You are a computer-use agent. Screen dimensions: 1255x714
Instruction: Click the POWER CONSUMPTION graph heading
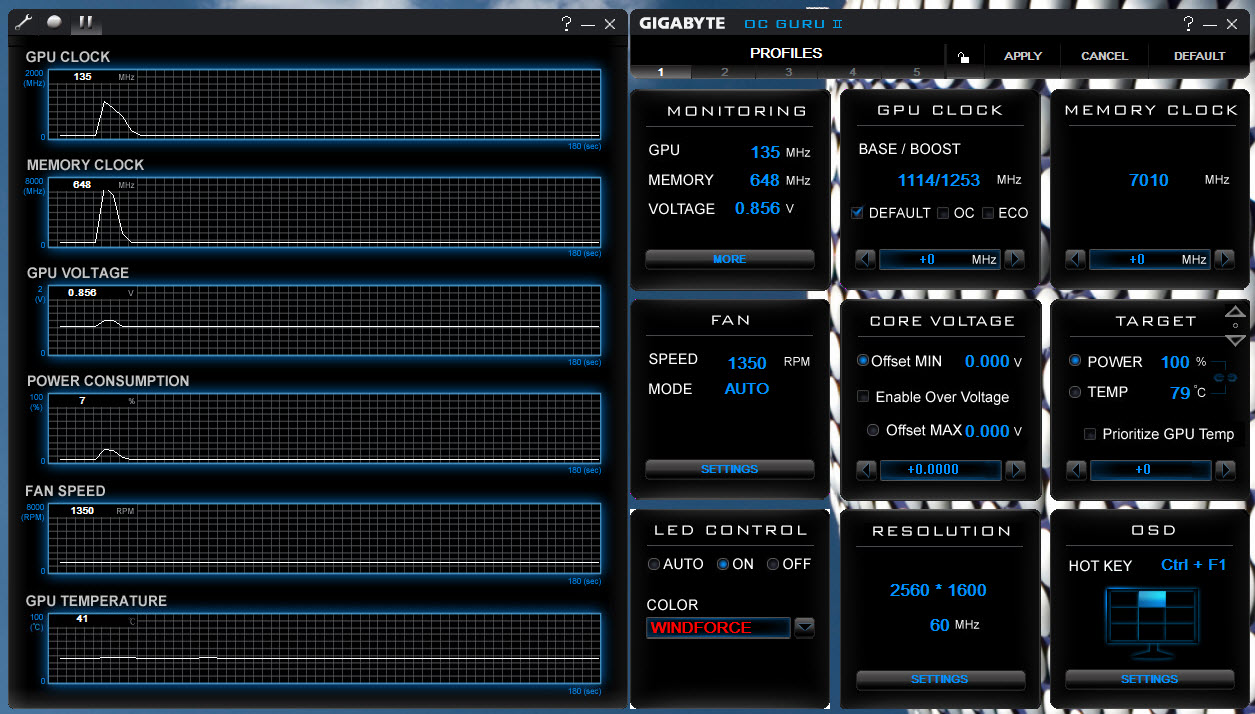click(108, 381)
